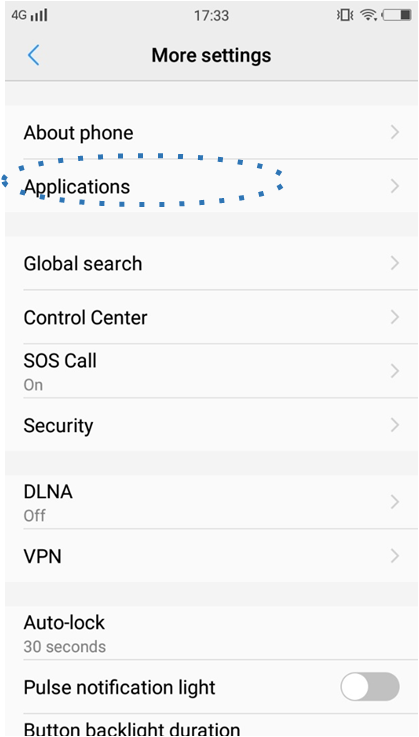Open Control Center chevron arrow

pos(395,317)
